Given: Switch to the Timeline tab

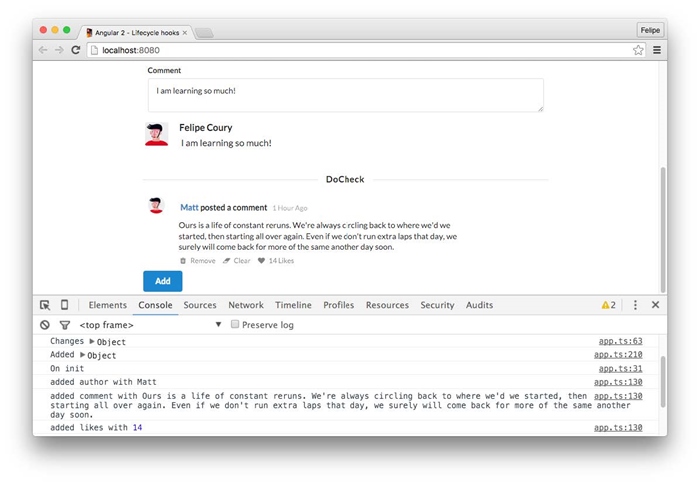Looking at the screenshot, I should (293, 305).
